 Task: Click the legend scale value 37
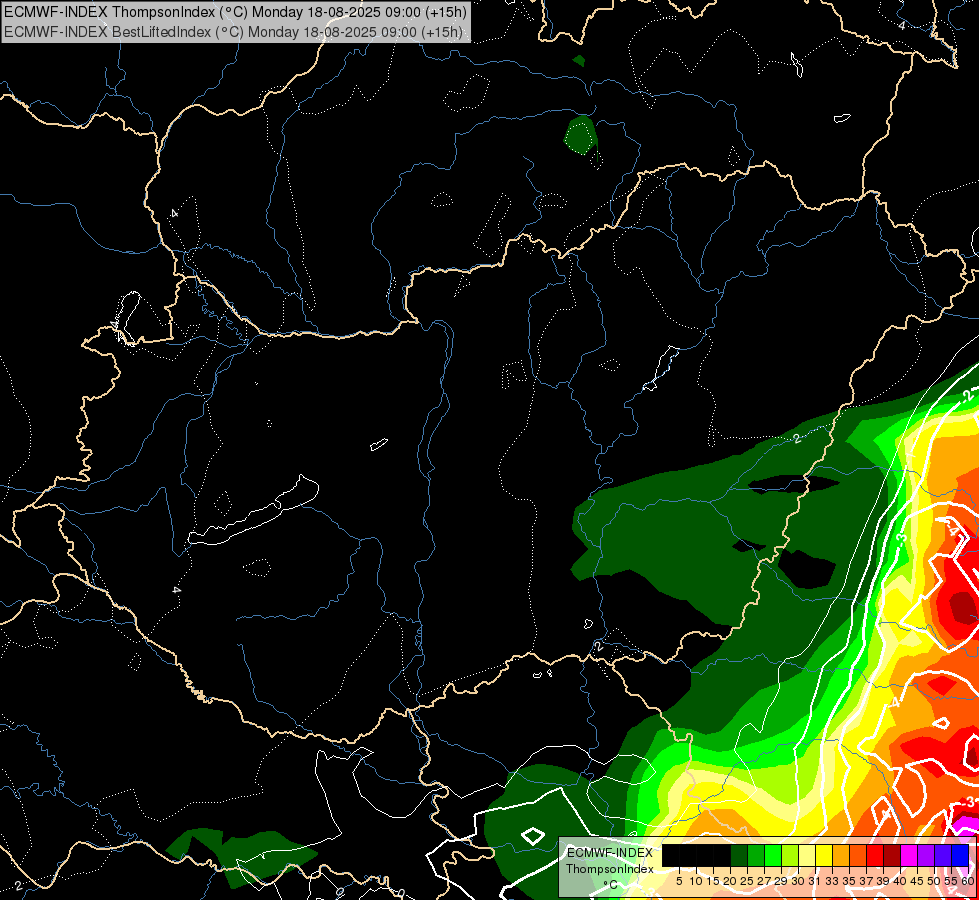point(866,881)
